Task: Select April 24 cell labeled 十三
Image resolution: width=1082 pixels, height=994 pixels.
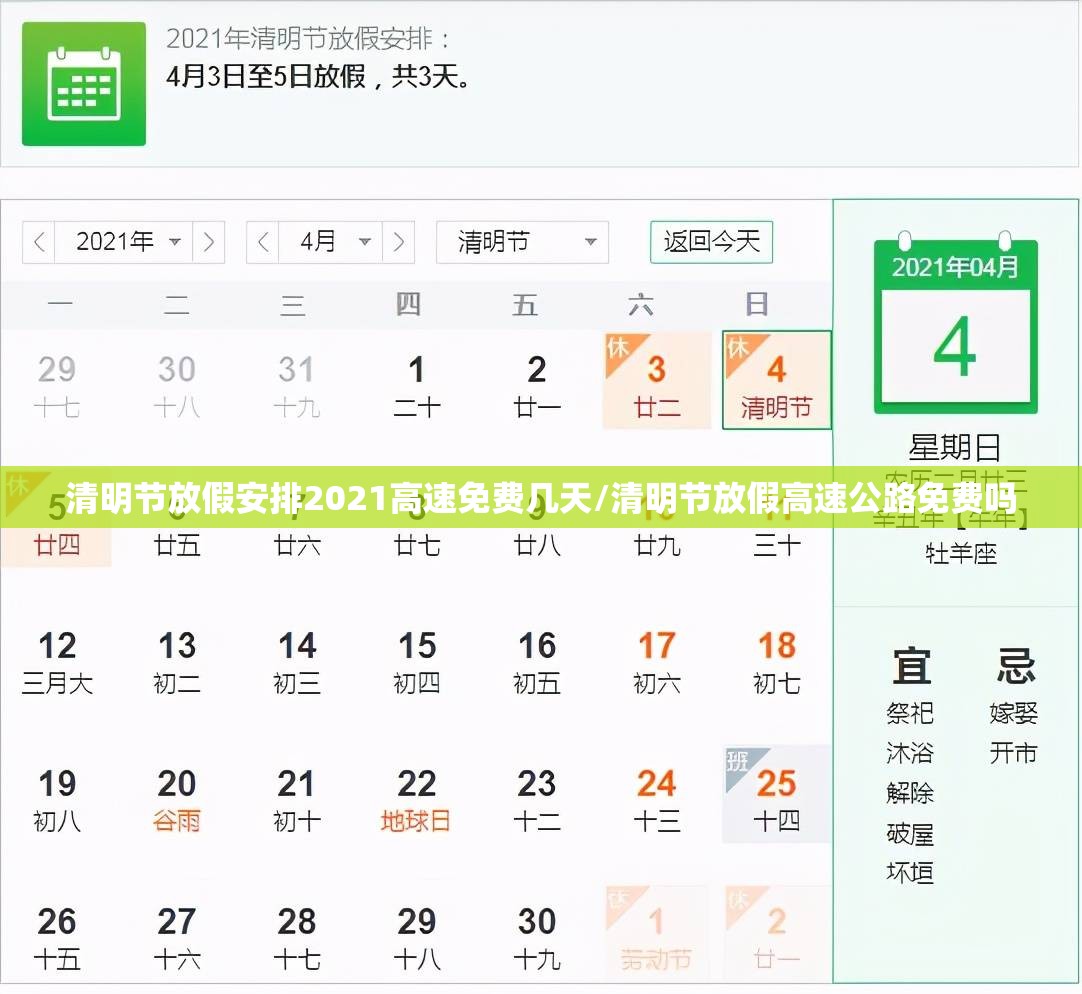Action: pos(657,800)
